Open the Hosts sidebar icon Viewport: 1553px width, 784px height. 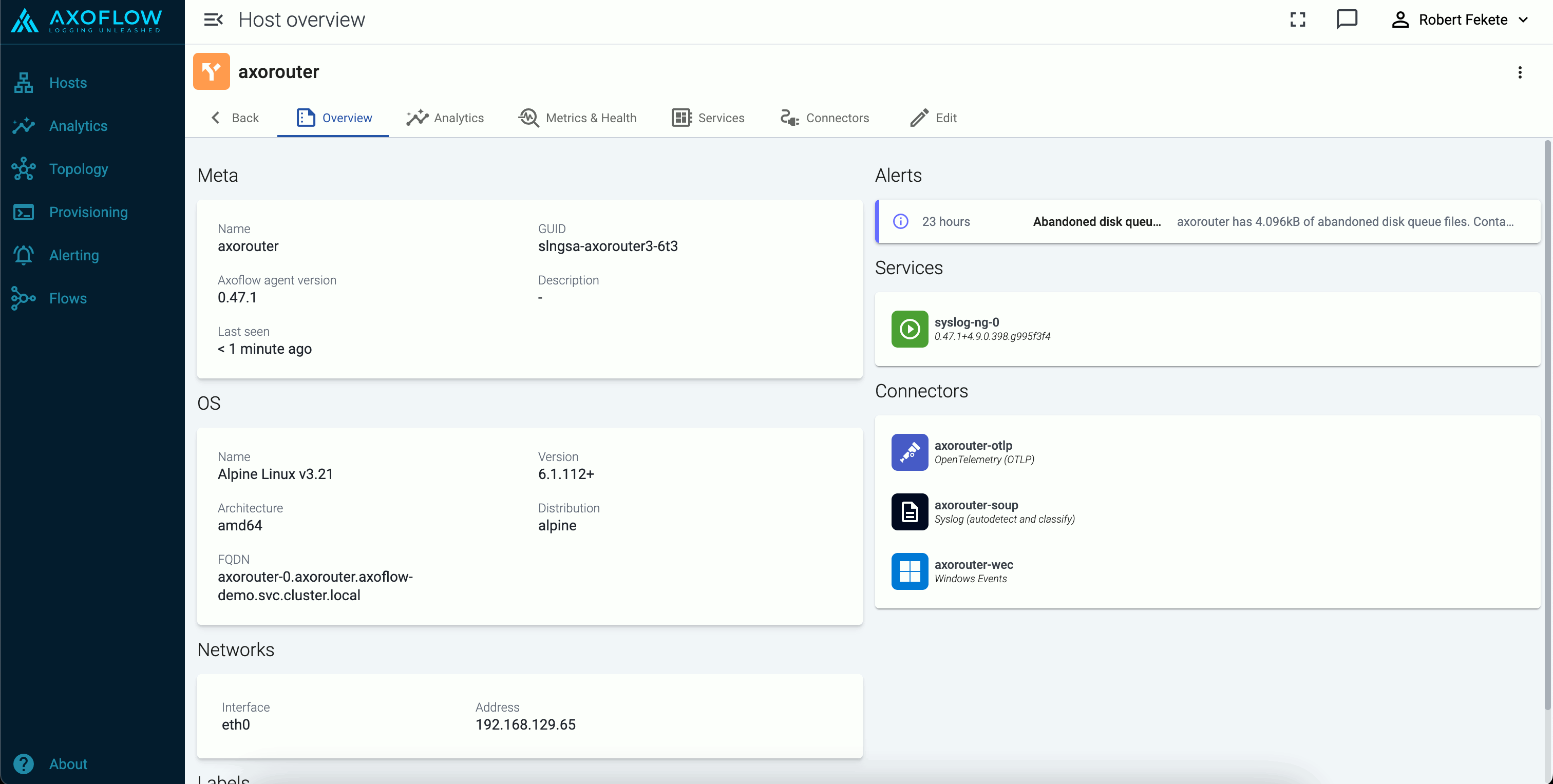coord(24,83)
